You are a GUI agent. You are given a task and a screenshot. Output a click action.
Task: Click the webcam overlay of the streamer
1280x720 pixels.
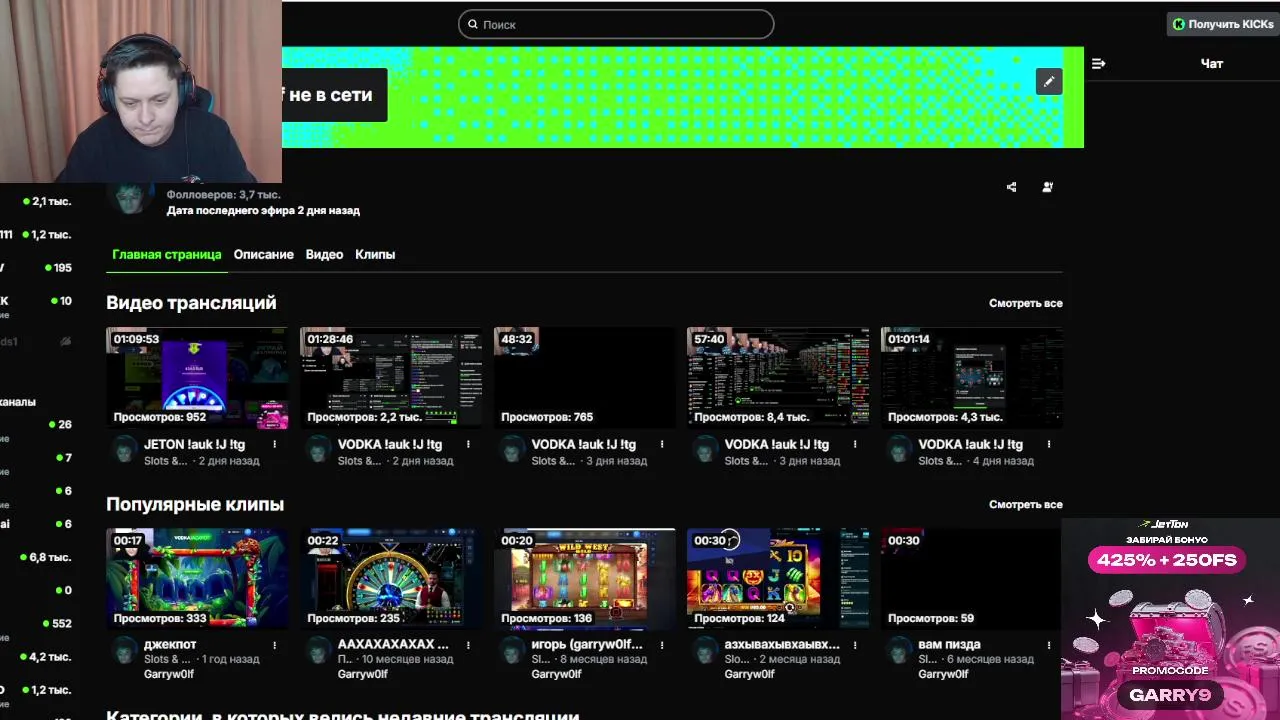(141, 91)
